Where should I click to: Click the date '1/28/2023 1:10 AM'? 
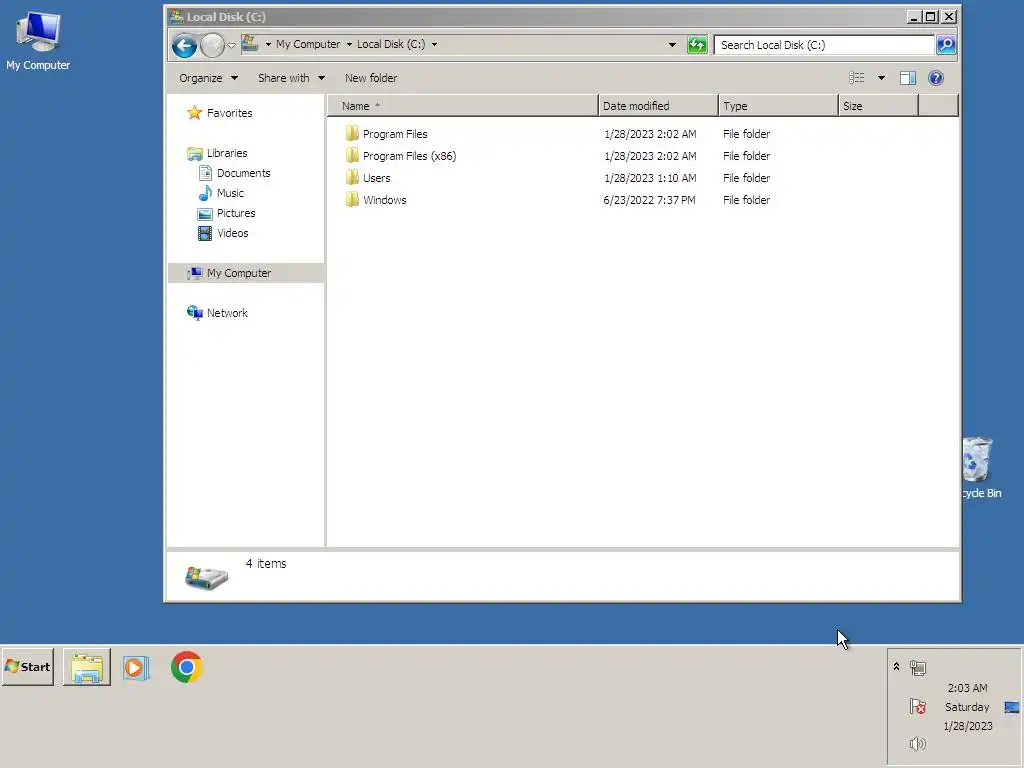(x=650, y=178)
